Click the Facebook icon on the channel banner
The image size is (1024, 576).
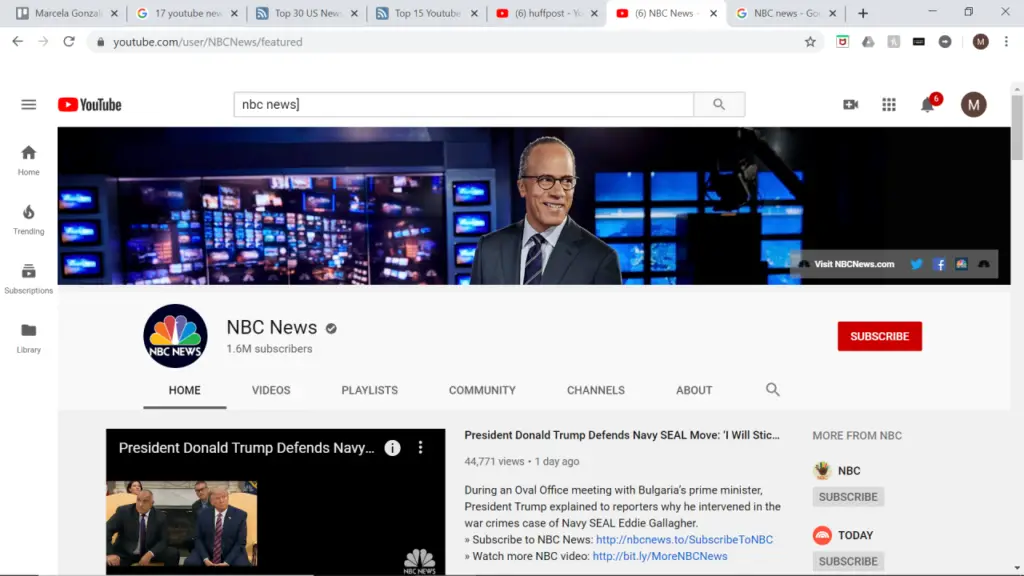point(939,264)
